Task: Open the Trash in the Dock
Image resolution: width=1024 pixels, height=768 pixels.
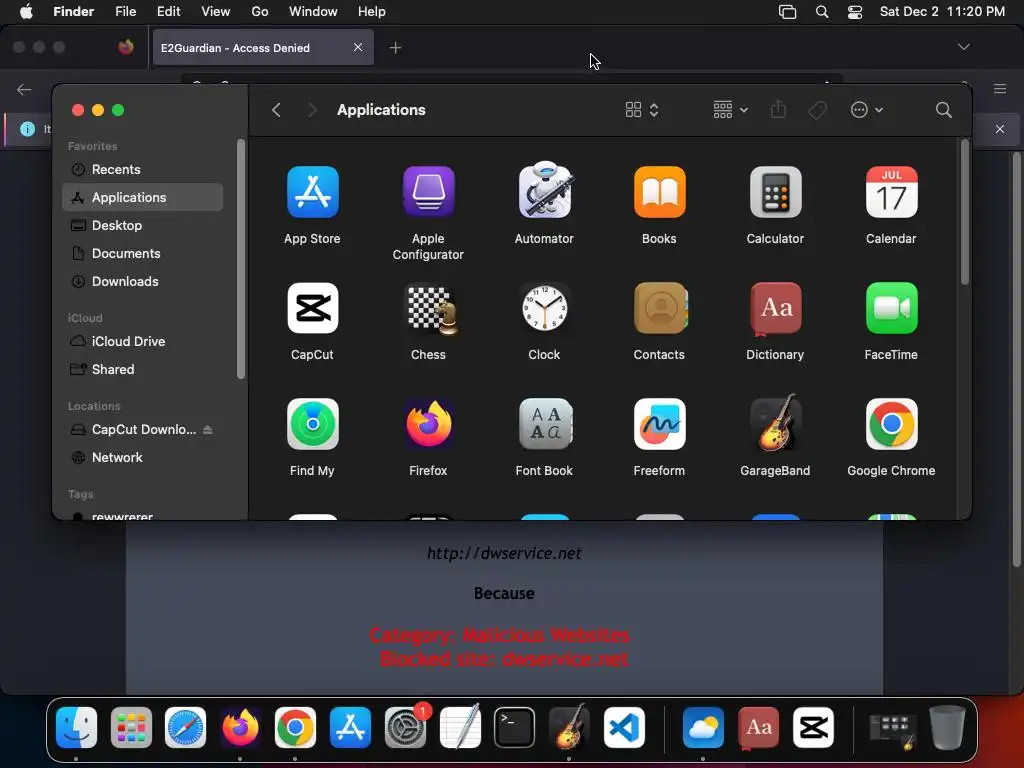Action: pos(947,727)
